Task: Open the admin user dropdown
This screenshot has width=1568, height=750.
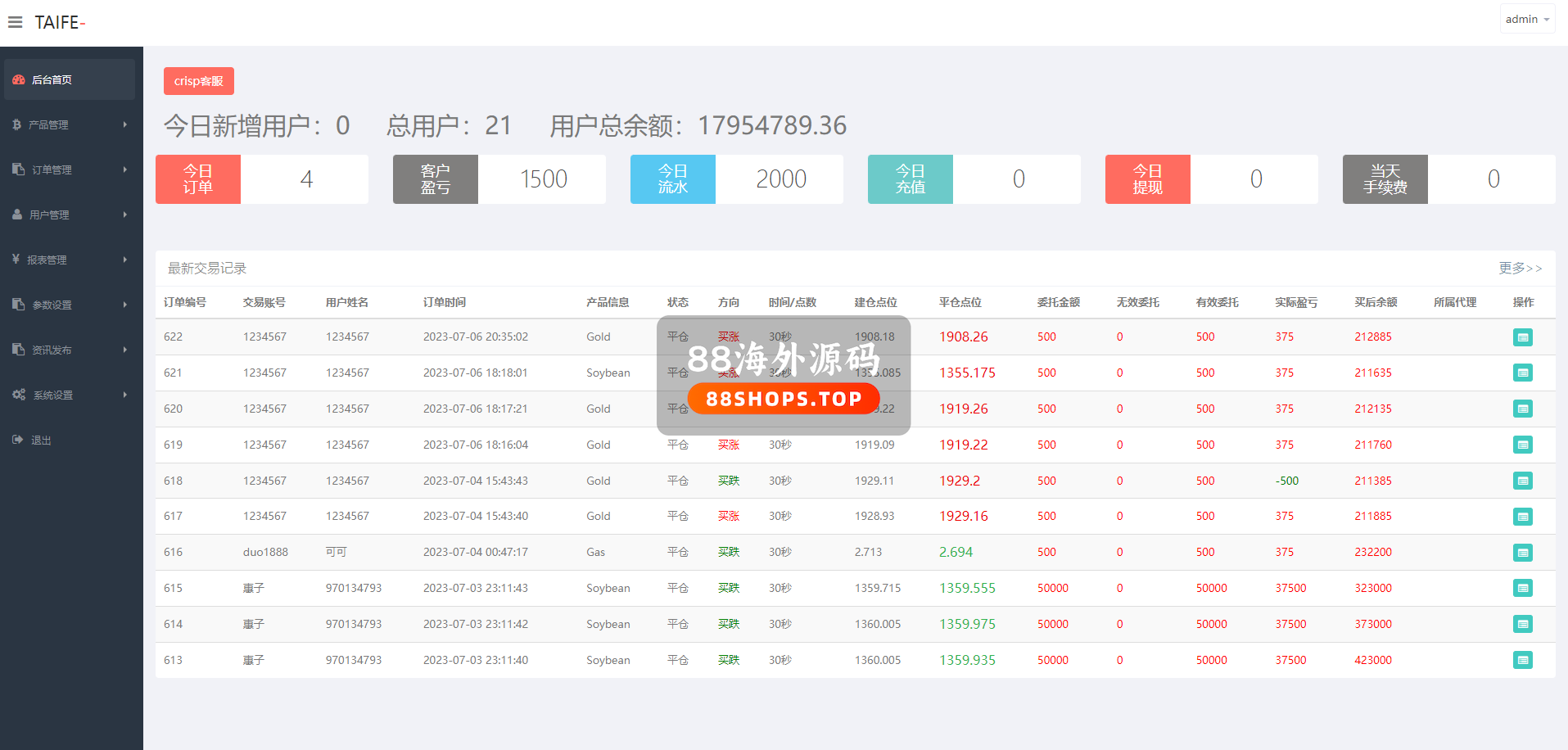Action: 1527,19
